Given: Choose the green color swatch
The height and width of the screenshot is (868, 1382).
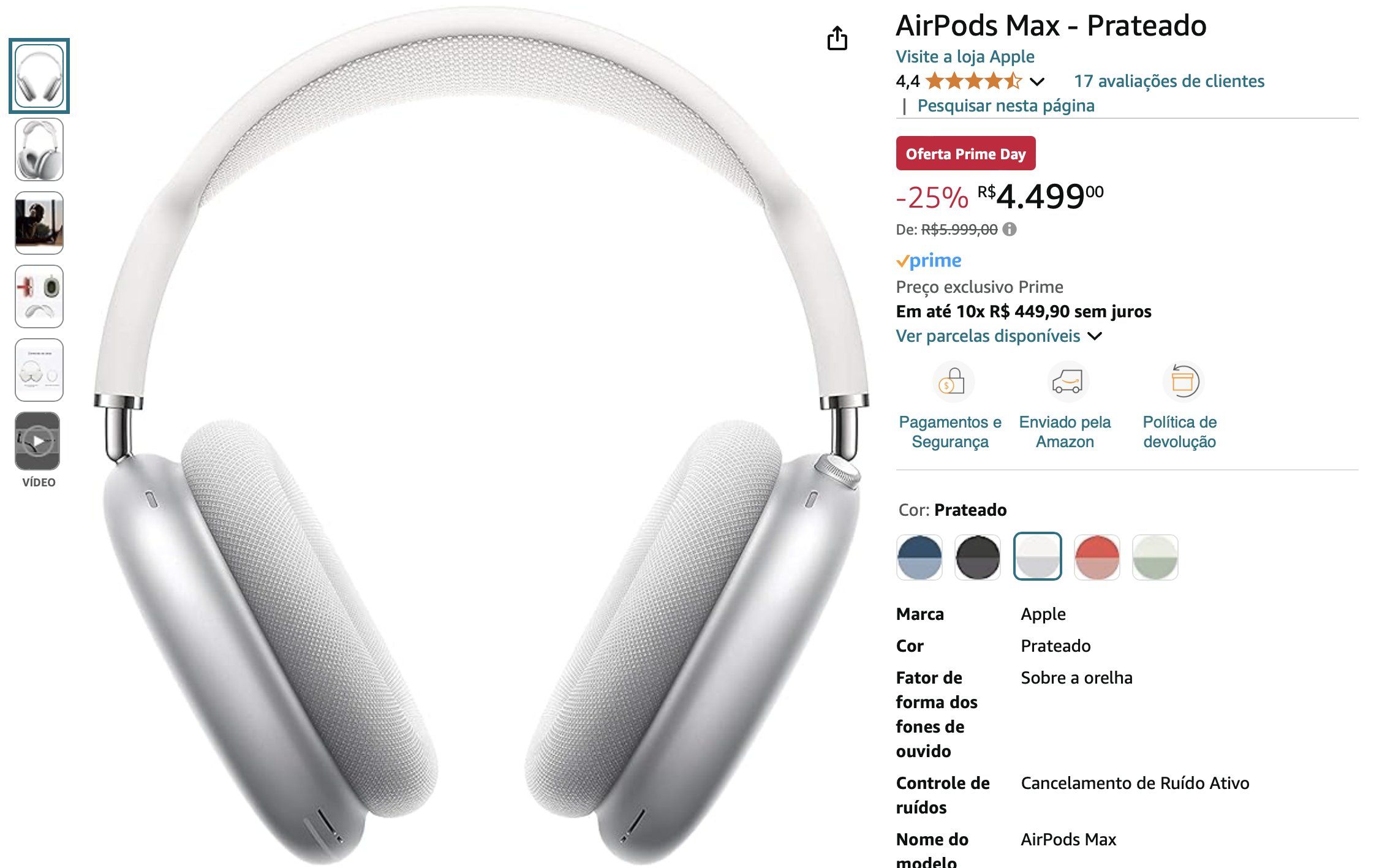Looking at the screenshot, I should click(x=1155, y=557).
